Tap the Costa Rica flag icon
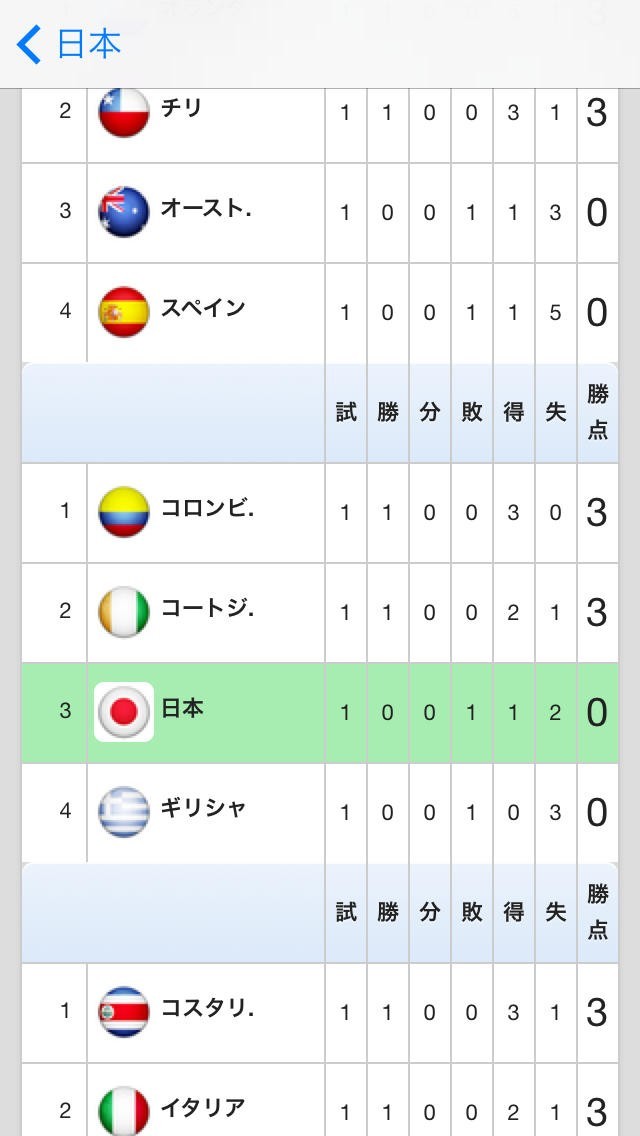 [124, 1012]
